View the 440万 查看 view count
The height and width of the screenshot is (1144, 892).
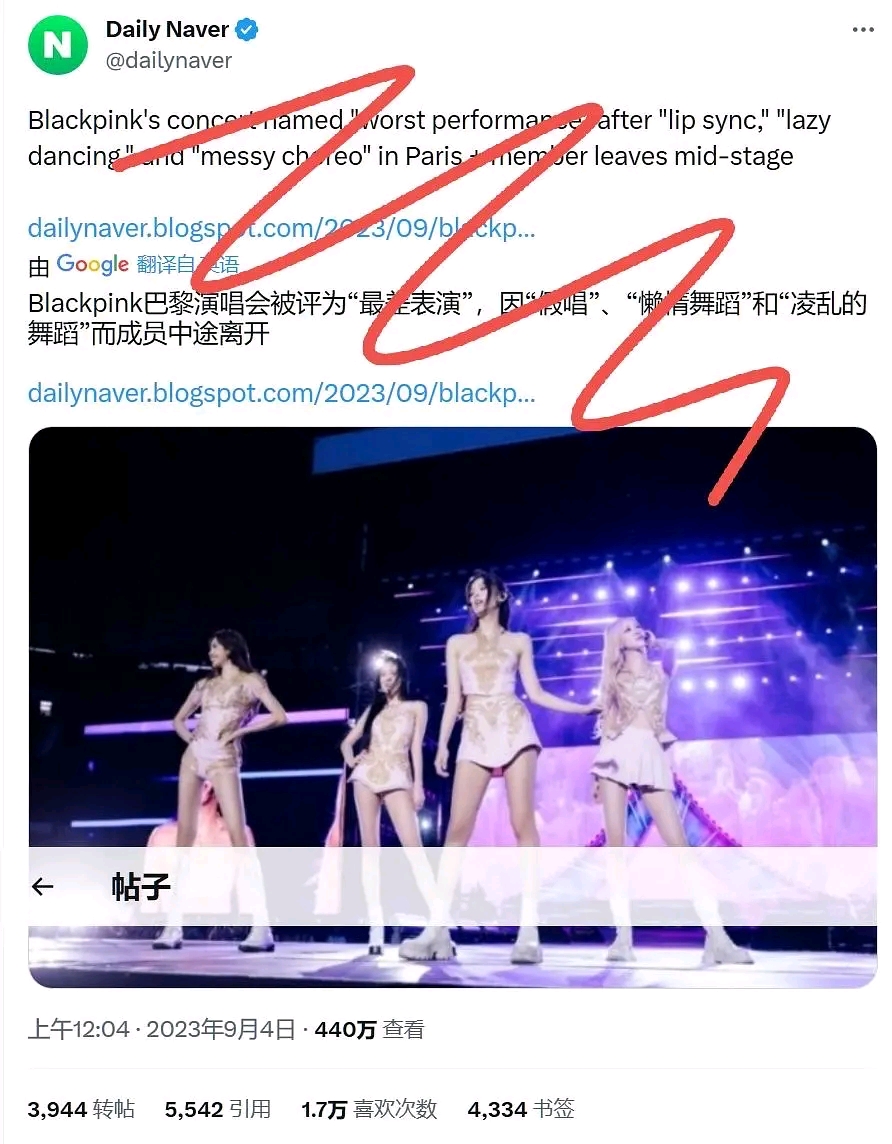click(369, 1029)
